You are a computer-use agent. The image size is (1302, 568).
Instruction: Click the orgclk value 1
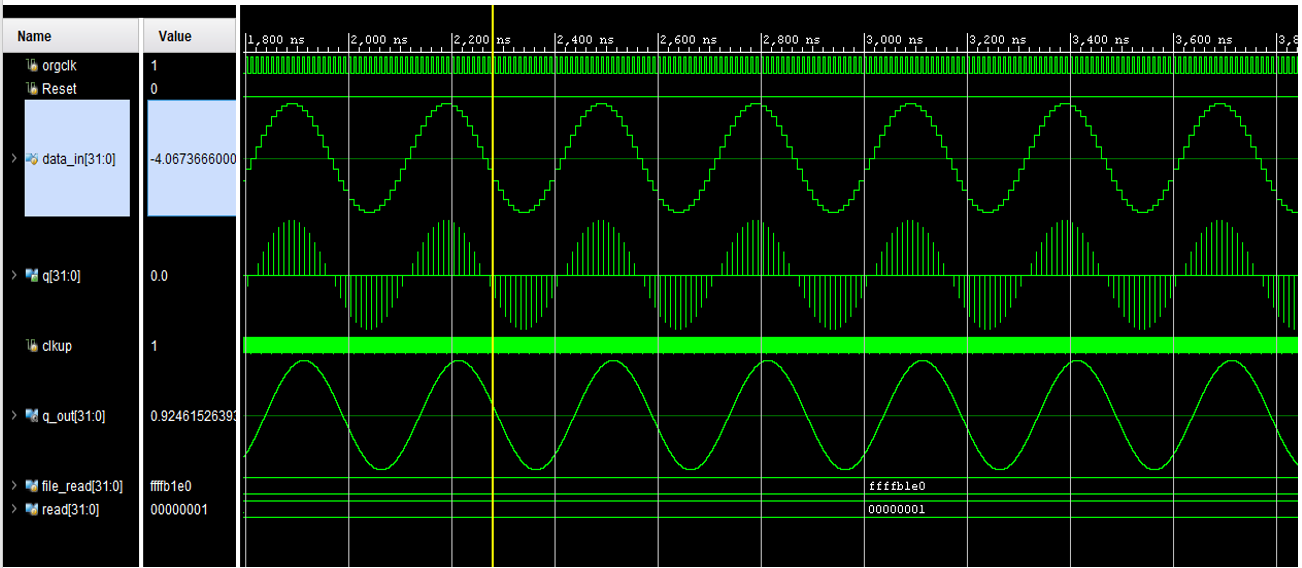154,65
